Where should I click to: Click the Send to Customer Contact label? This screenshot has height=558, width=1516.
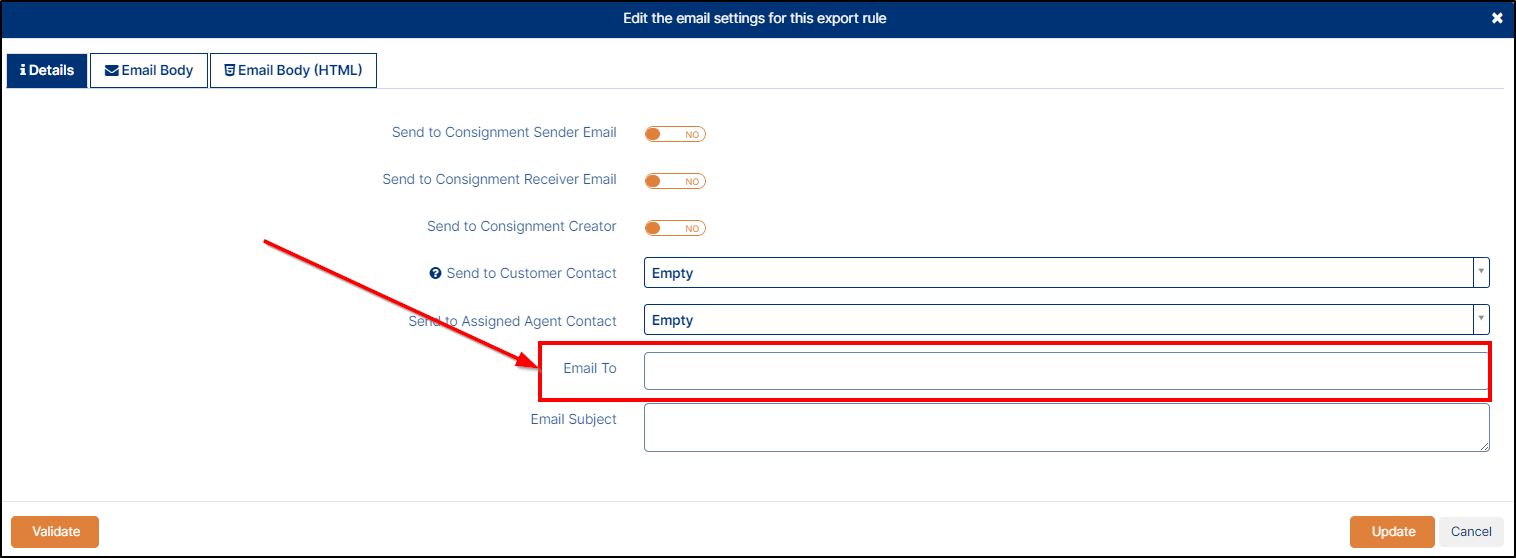pos(531,274)
